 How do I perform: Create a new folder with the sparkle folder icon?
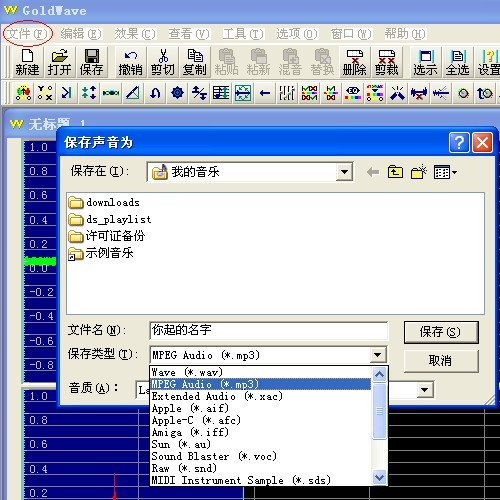click(419, 172)
